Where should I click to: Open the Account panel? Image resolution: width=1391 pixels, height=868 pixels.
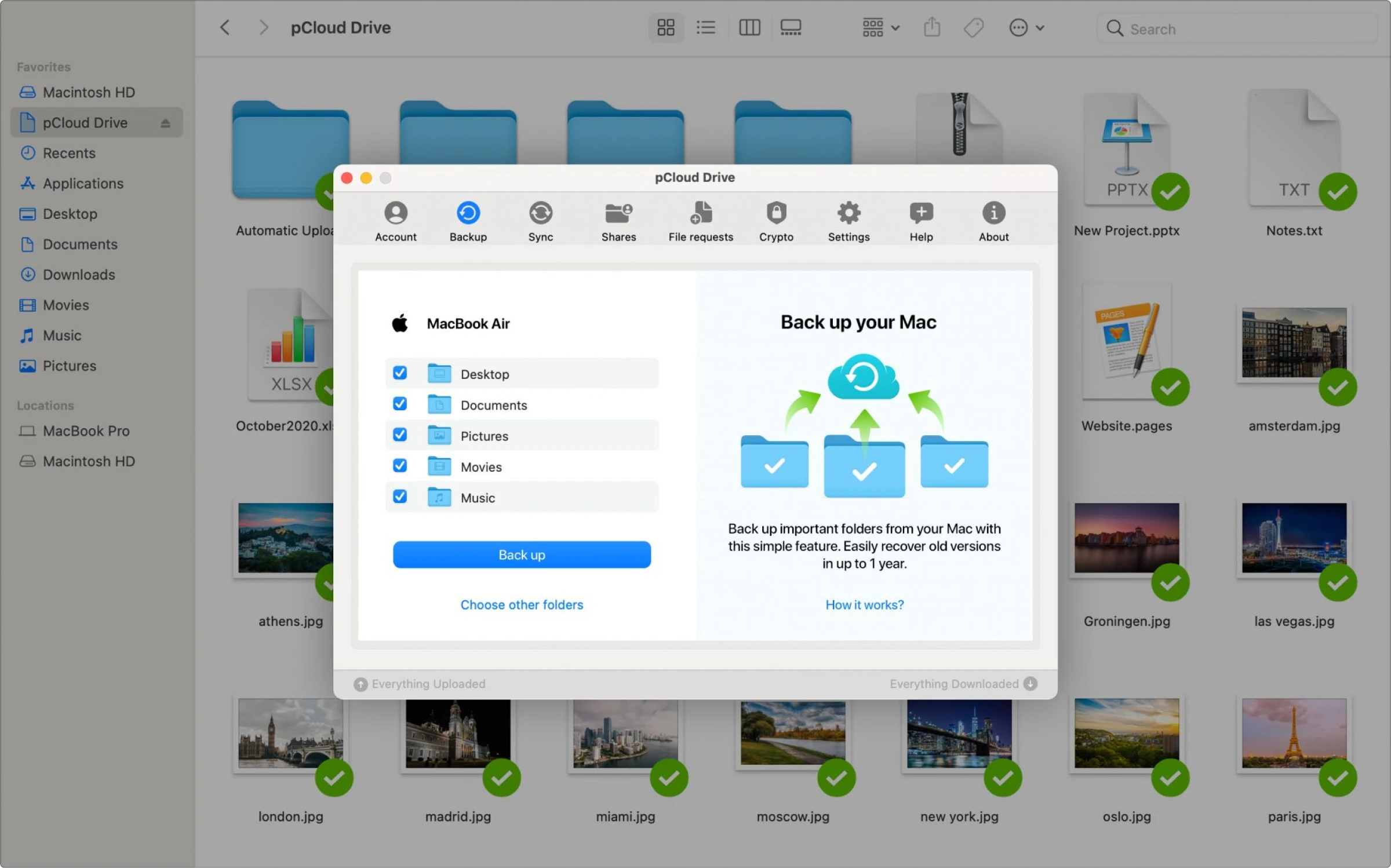tap(395, 219)
